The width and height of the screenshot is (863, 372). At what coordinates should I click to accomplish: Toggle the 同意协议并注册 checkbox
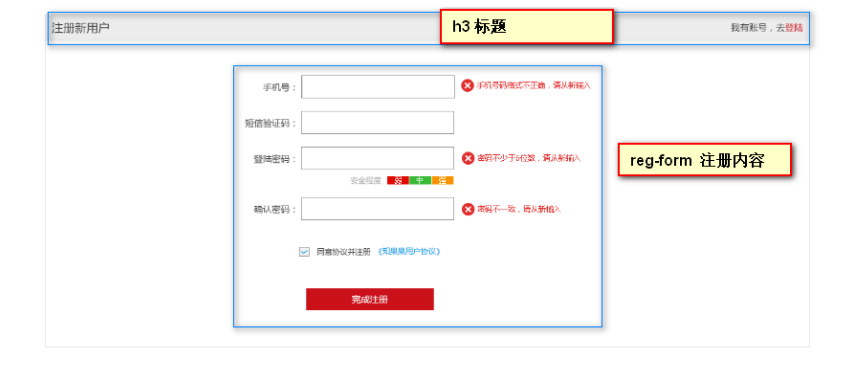click(x=304, y=252)
